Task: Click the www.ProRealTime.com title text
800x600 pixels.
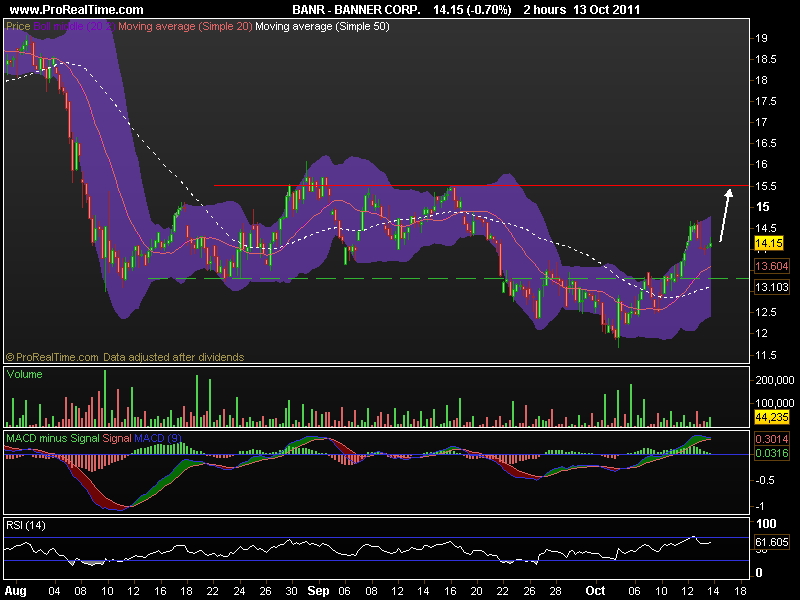Action: [77, 10]
